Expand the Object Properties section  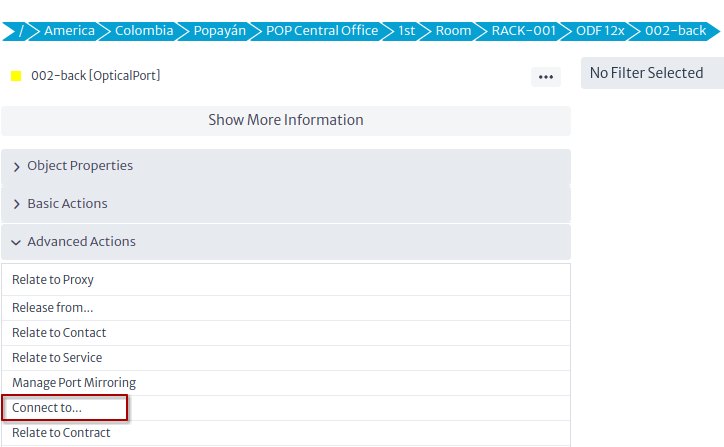click(x=286, y=166)
